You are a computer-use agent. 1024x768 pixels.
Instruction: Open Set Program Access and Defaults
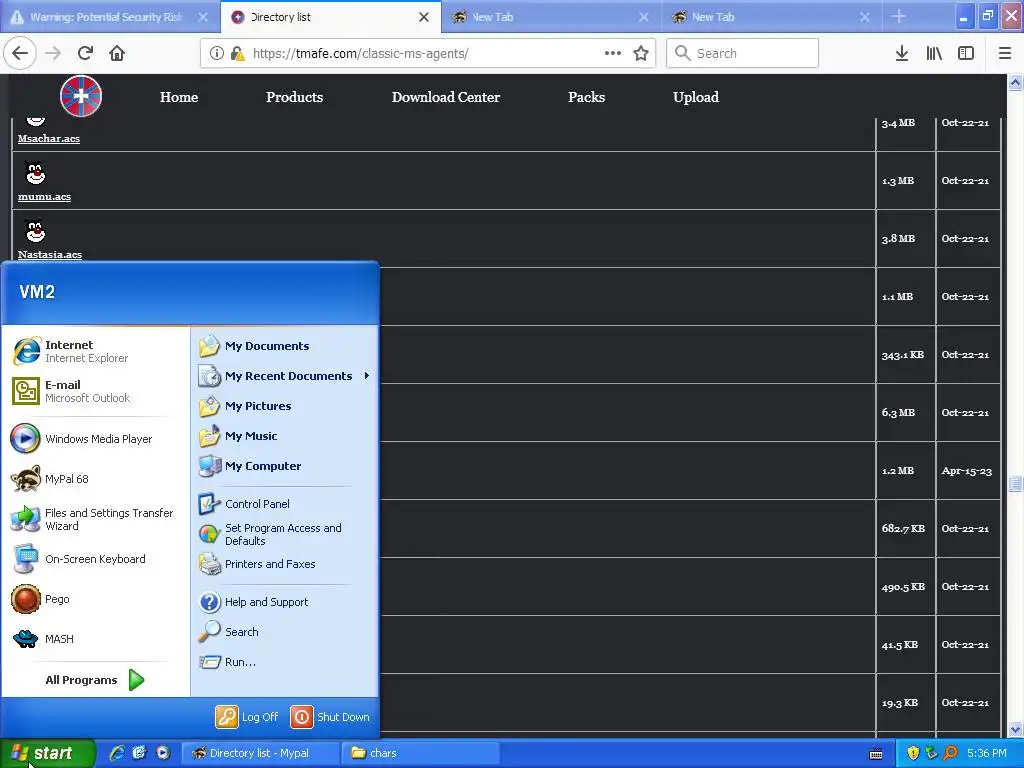(x=284, y=534)
